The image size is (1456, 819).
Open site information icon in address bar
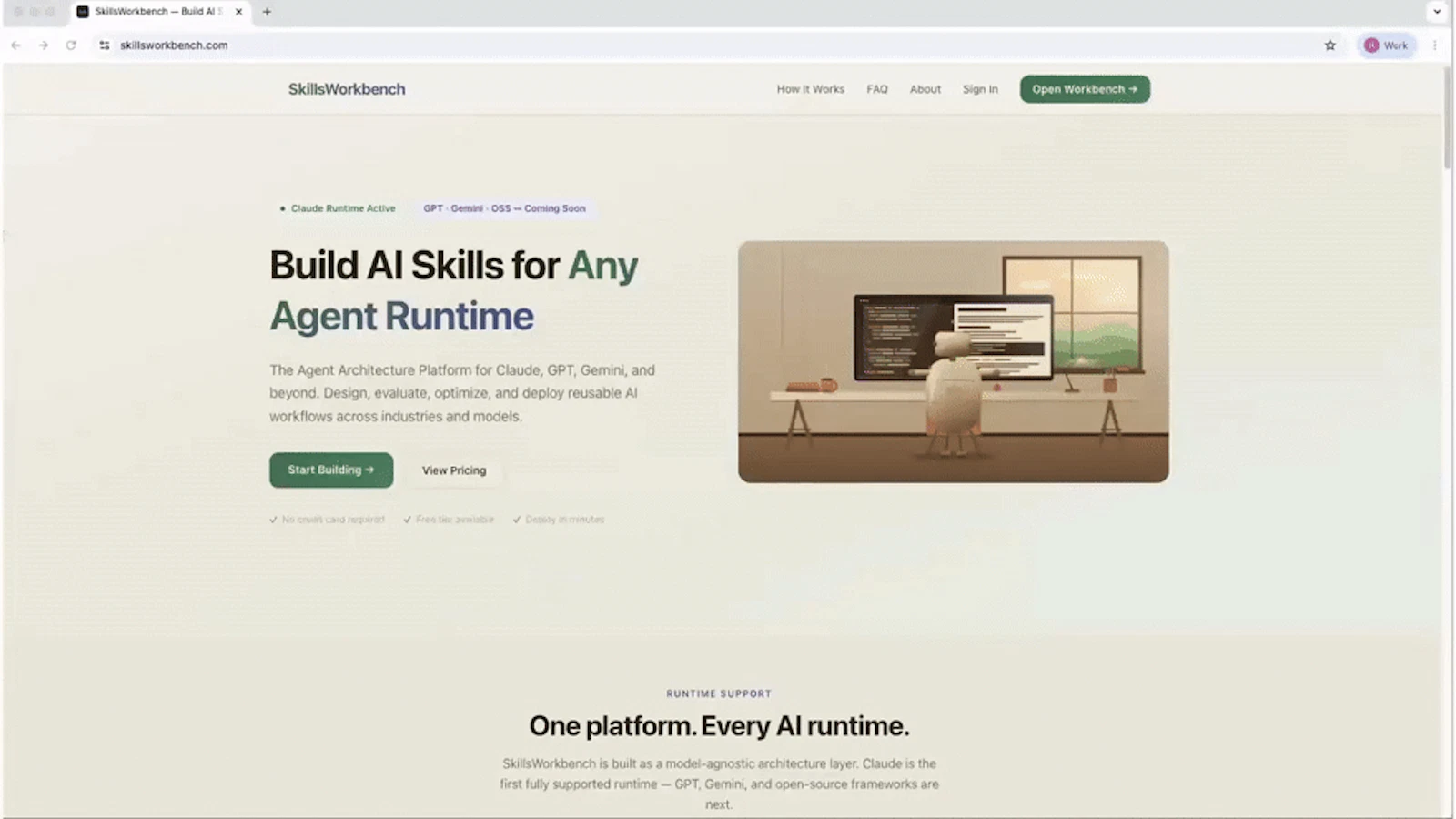coord(105,45)
